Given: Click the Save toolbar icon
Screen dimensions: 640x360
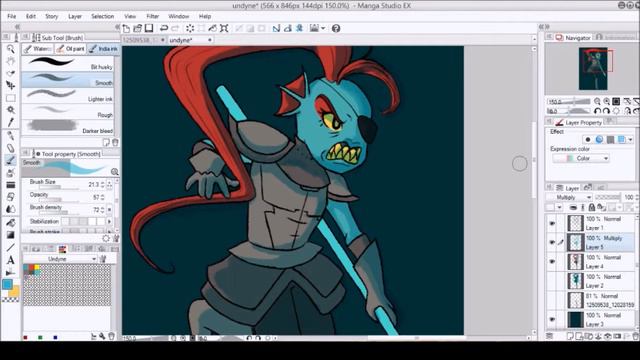Looking at the screenshot, I should (x=149, y=28).
